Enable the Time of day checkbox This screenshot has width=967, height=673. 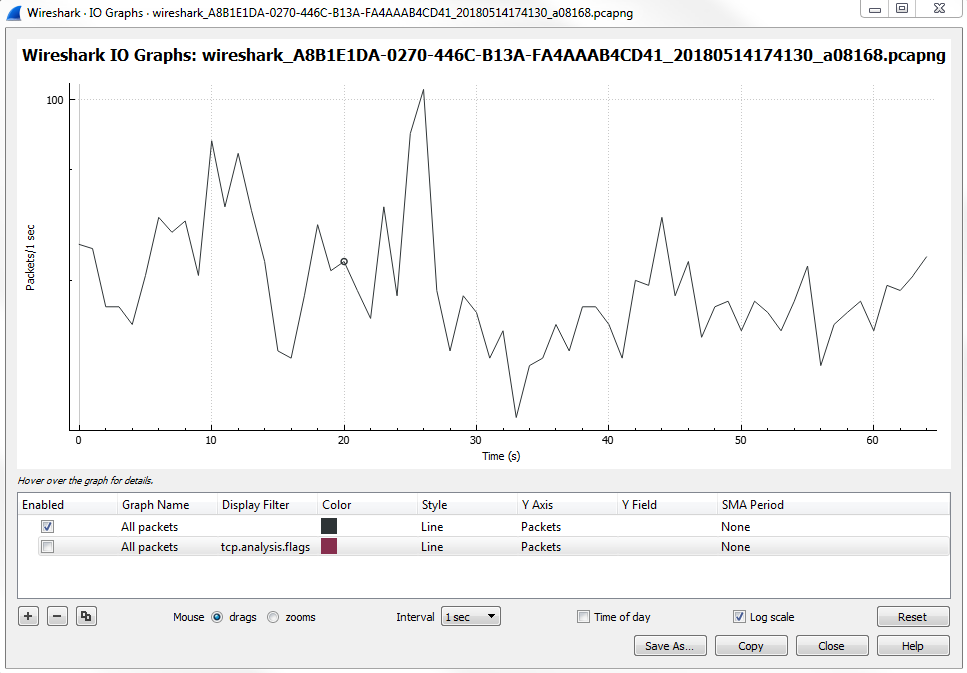(583, 617)
